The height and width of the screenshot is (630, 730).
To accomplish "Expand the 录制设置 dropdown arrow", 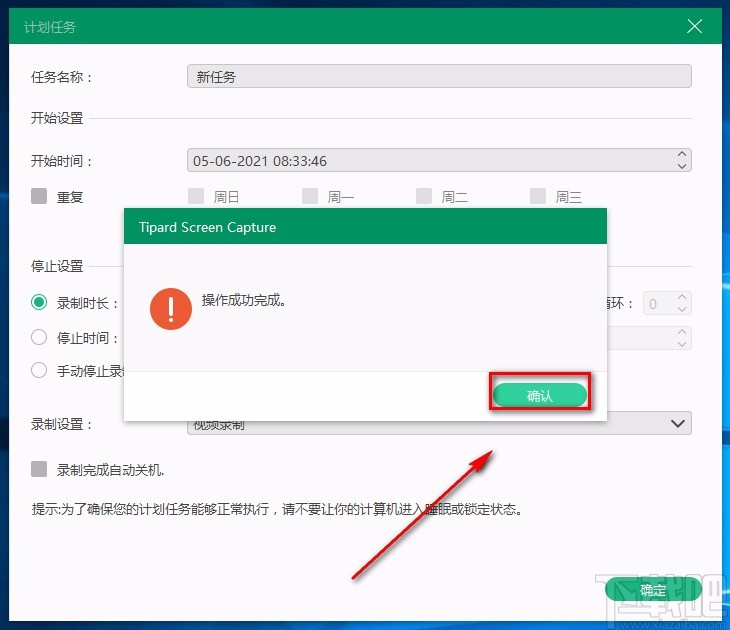I will pyautogui.click(x=678, y=423).
